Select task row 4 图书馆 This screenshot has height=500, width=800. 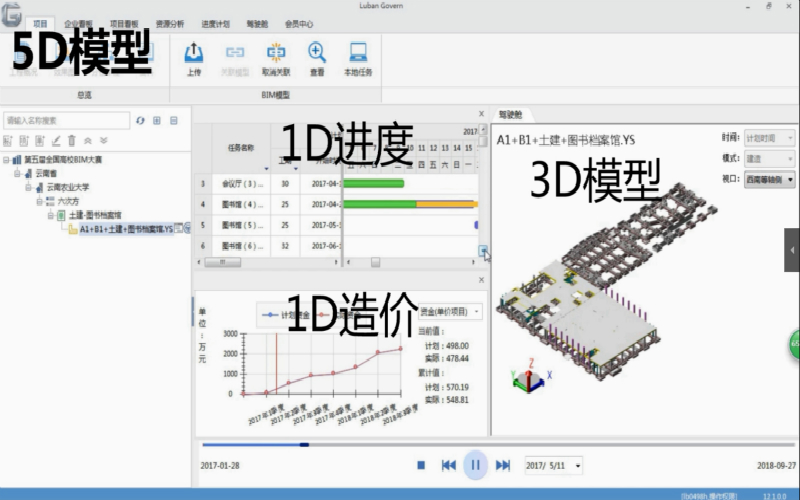[x=268, y=205]
